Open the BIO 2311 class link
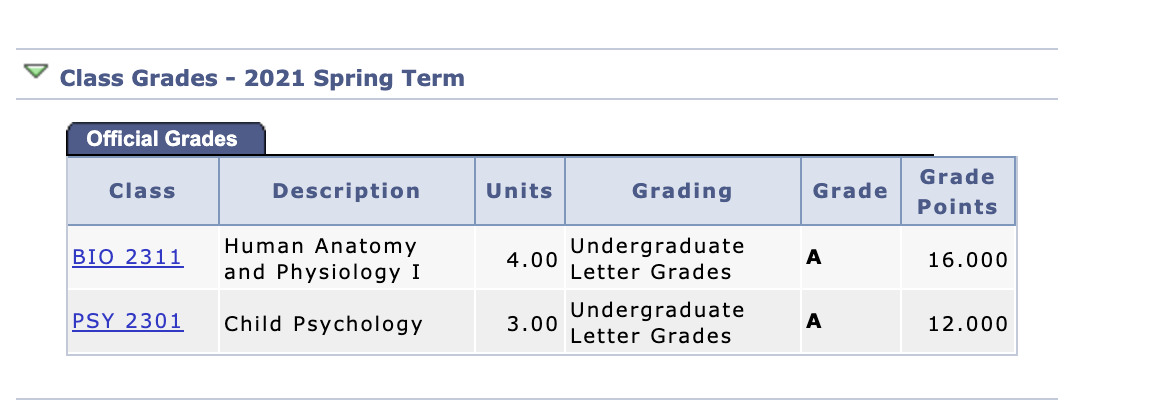Viewport: 1164px width, 404px height. 128,258
